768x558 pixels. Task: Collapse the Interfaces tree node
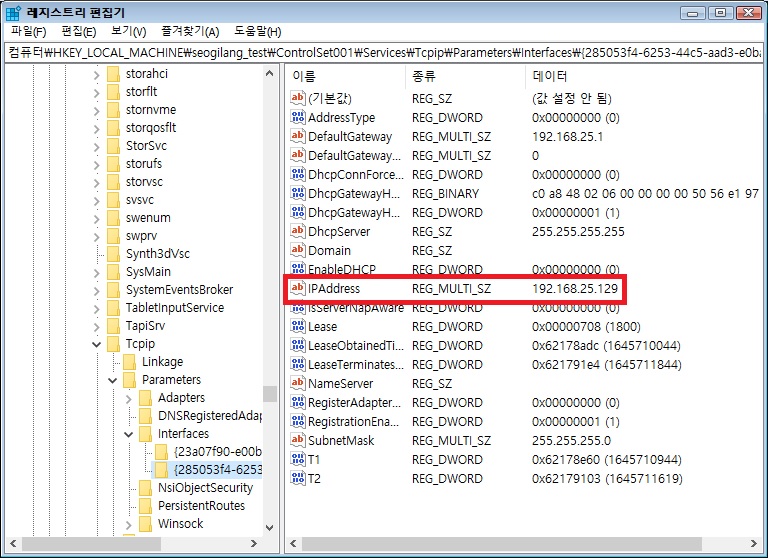(x=128, y=434)
